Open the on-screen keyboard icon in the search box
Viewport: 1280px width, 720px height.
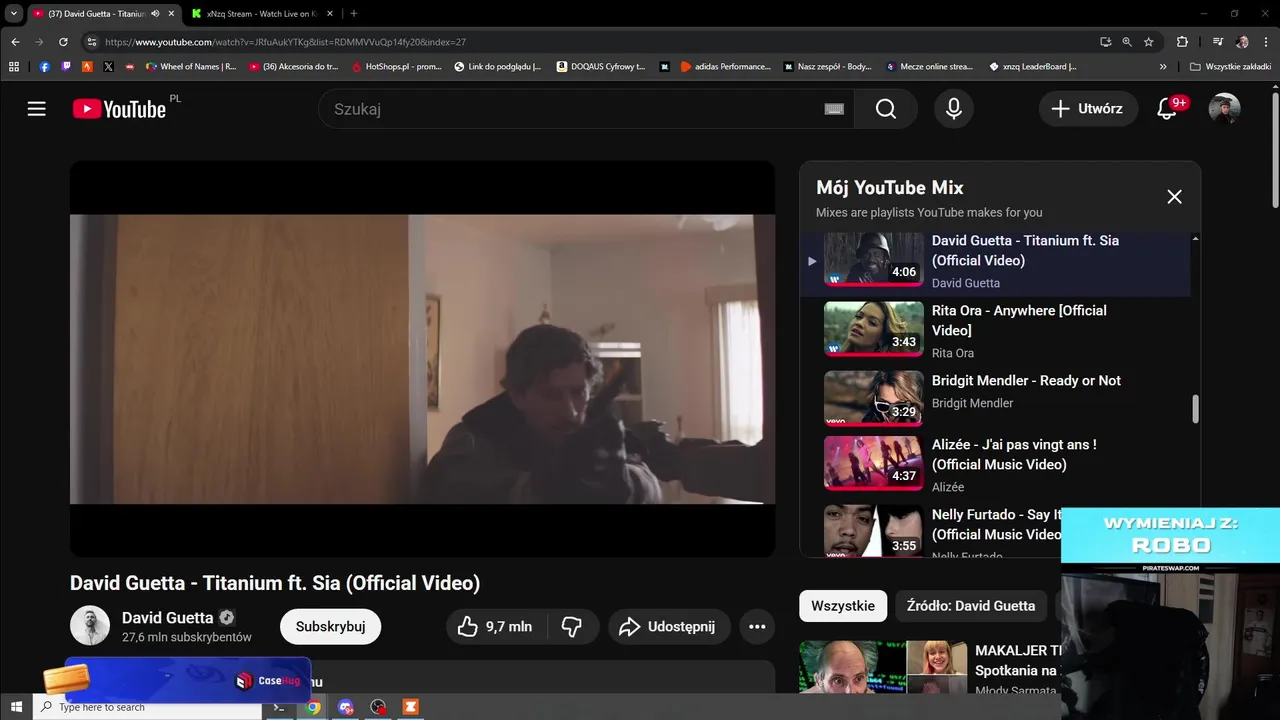(834, 109)
